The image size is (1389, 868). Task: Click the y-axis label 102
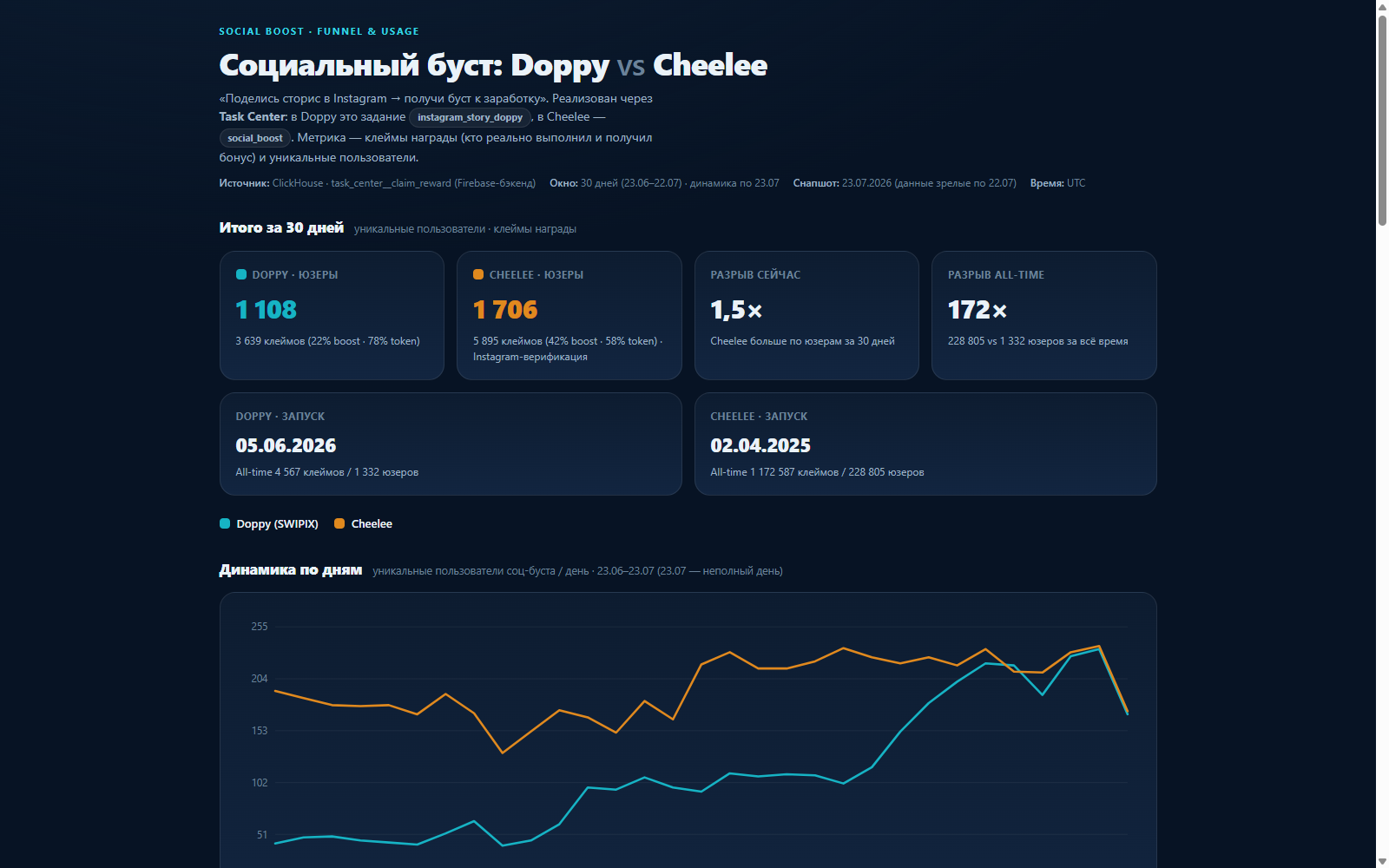click(260, 783)
